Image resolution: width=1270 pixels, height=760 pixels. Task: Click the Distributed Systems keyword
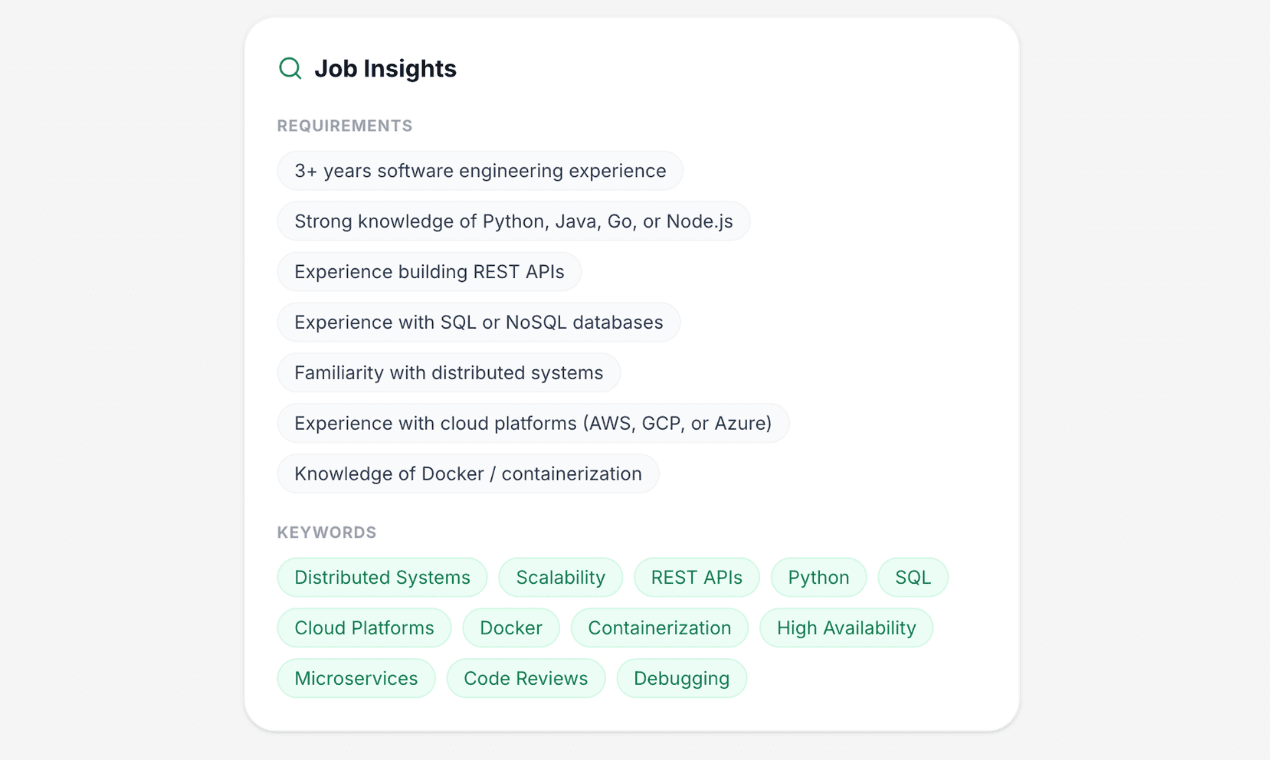[381, 577]
